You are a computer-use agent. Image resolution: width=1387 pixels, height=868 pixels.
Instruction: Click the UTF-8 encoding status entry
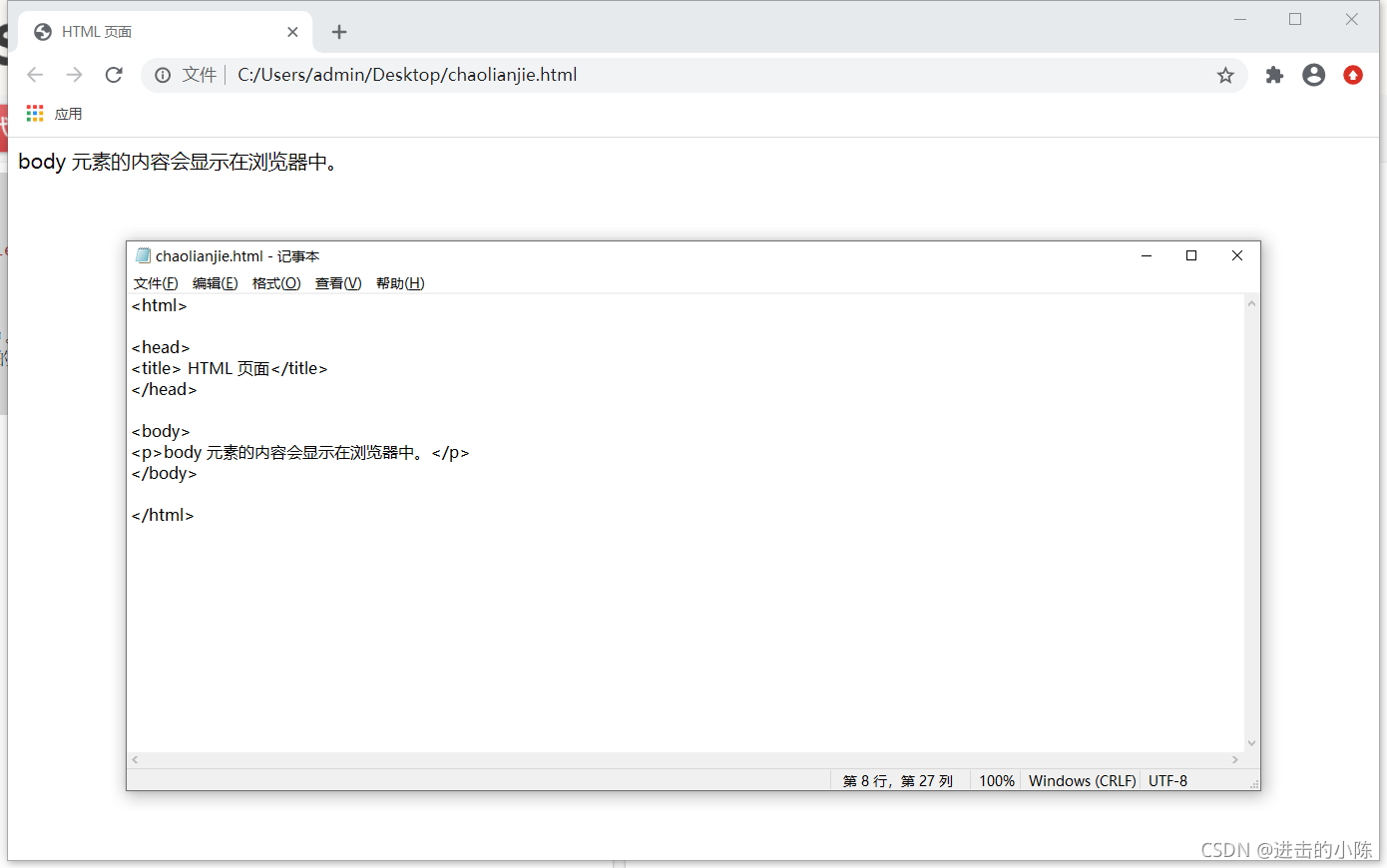[1167, 781]
